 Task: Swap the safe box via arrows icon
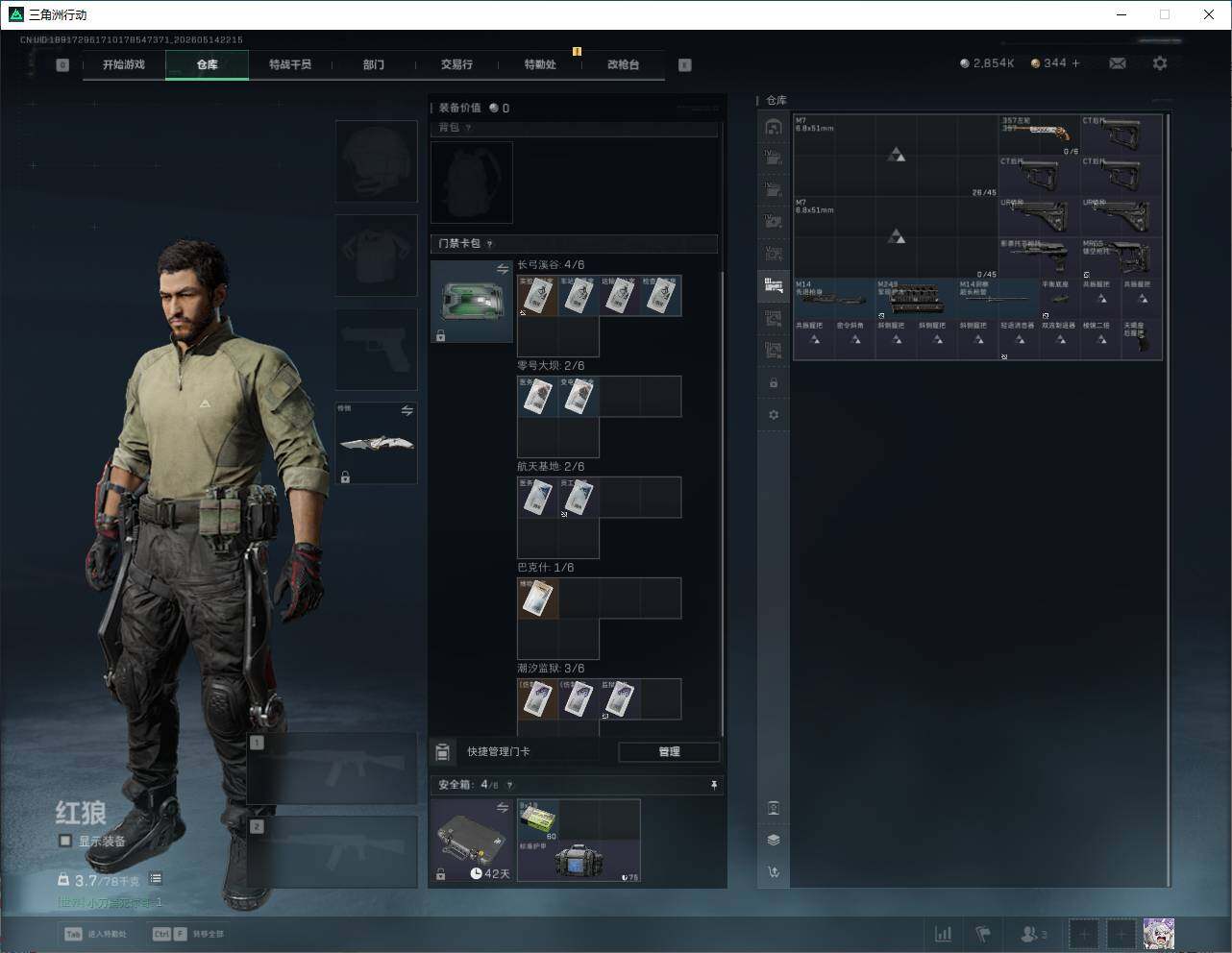503,808
